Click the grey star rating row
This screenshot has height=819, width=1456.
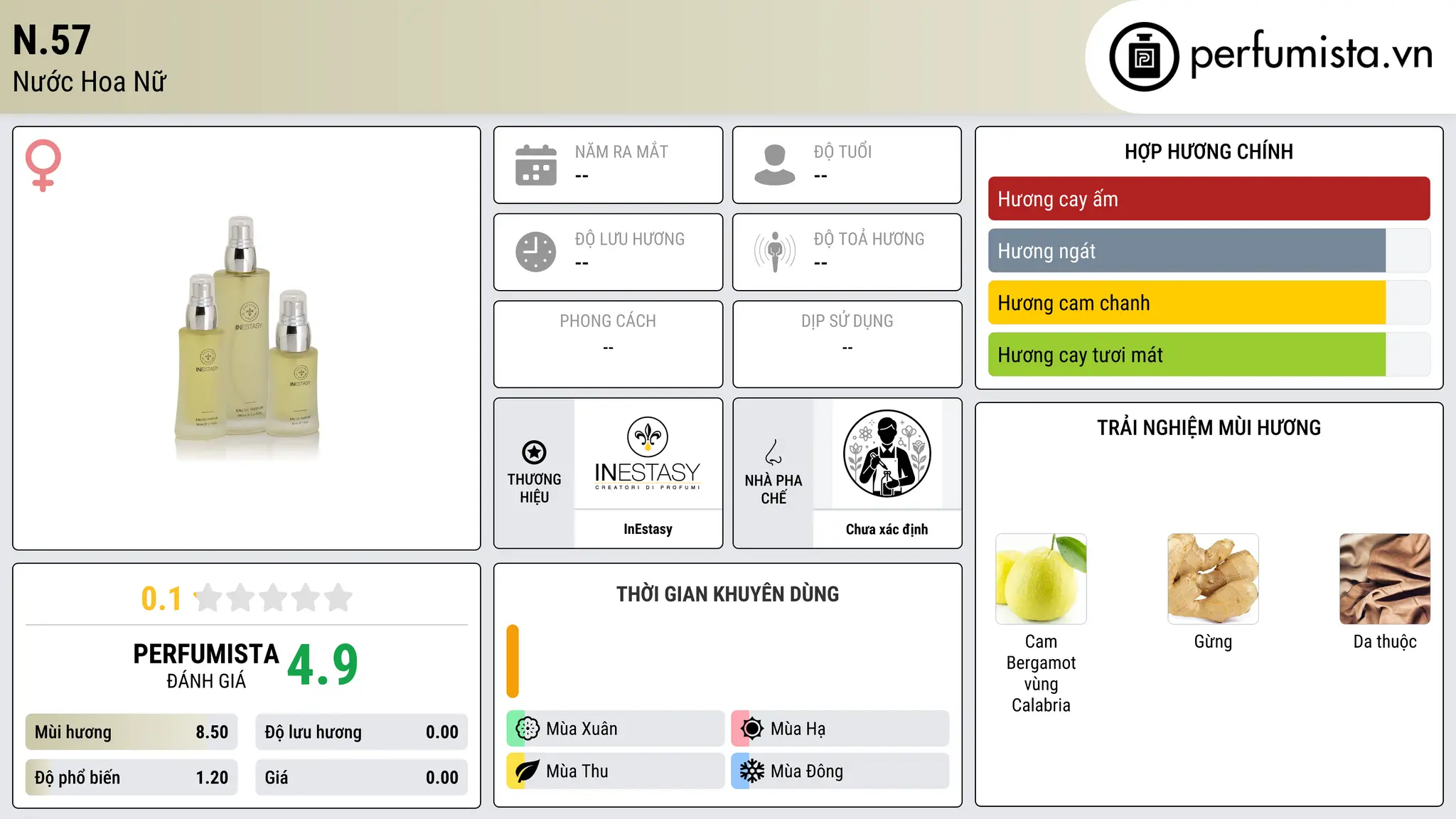tap(273, 598)
